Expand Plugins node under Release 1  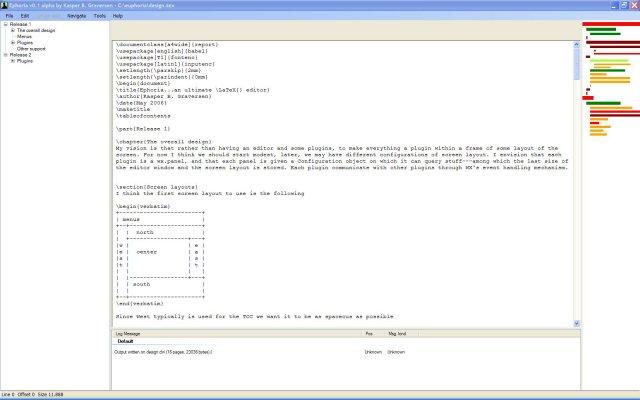(x=13, y=43)
